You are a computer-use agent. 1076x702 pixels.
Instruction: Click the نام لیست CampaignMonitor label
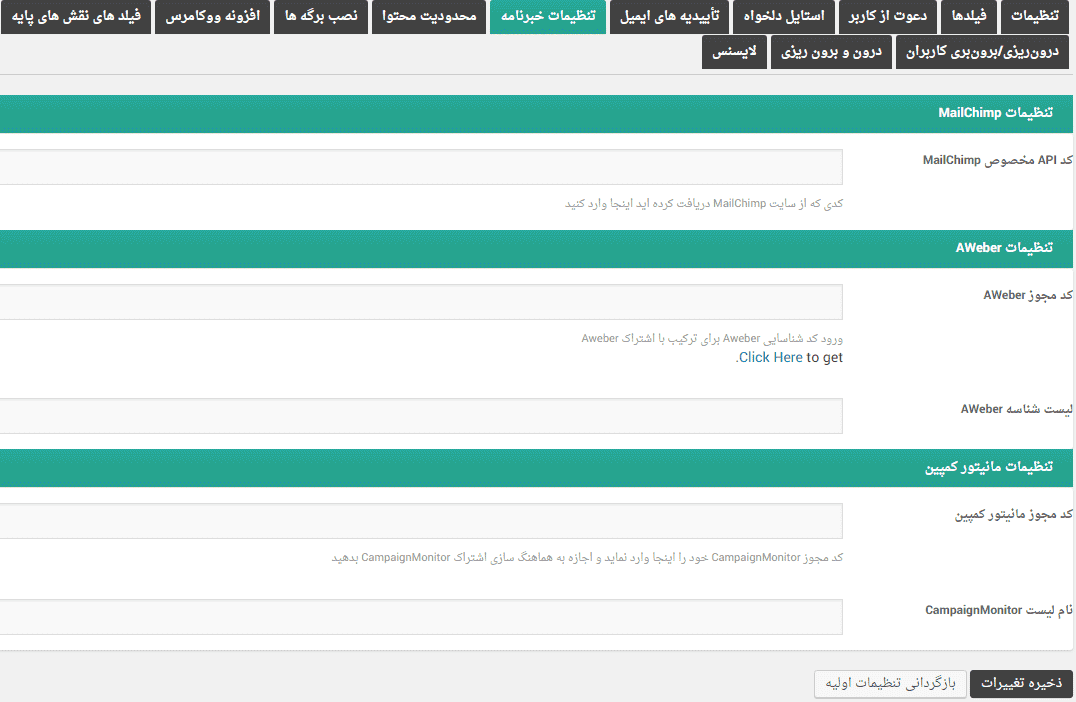(x=998, y=611)
